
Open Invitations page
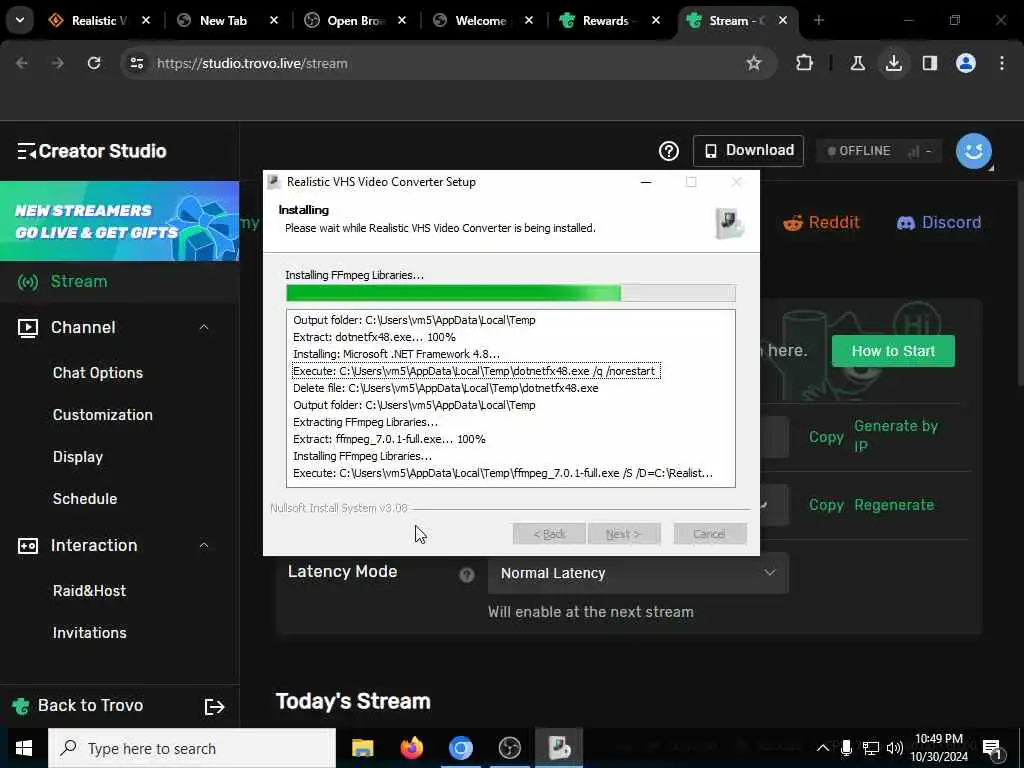pyautogui.click(x=89, y=633)
